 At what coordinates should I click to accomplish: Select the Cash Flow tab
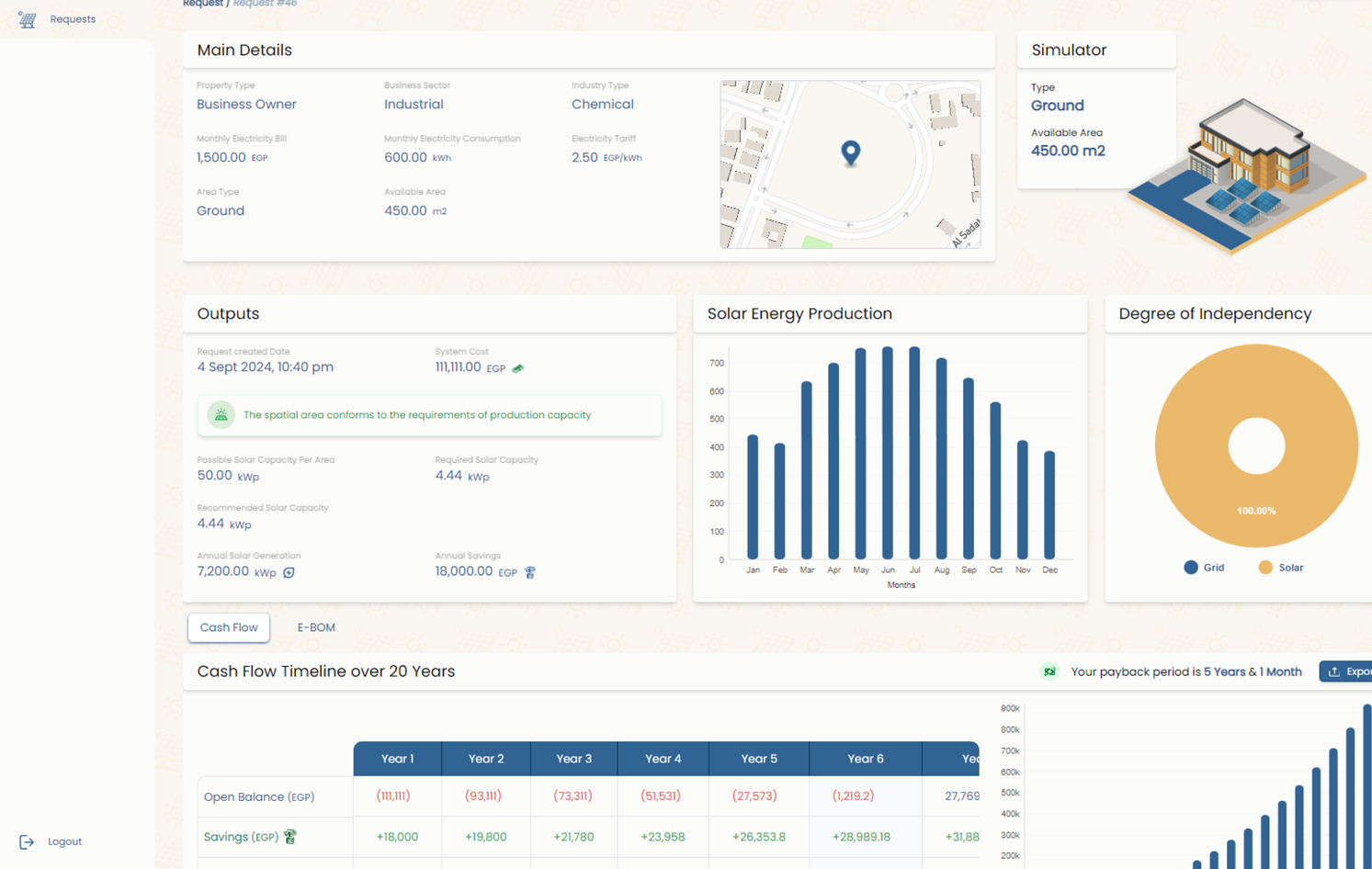[229, 627]
